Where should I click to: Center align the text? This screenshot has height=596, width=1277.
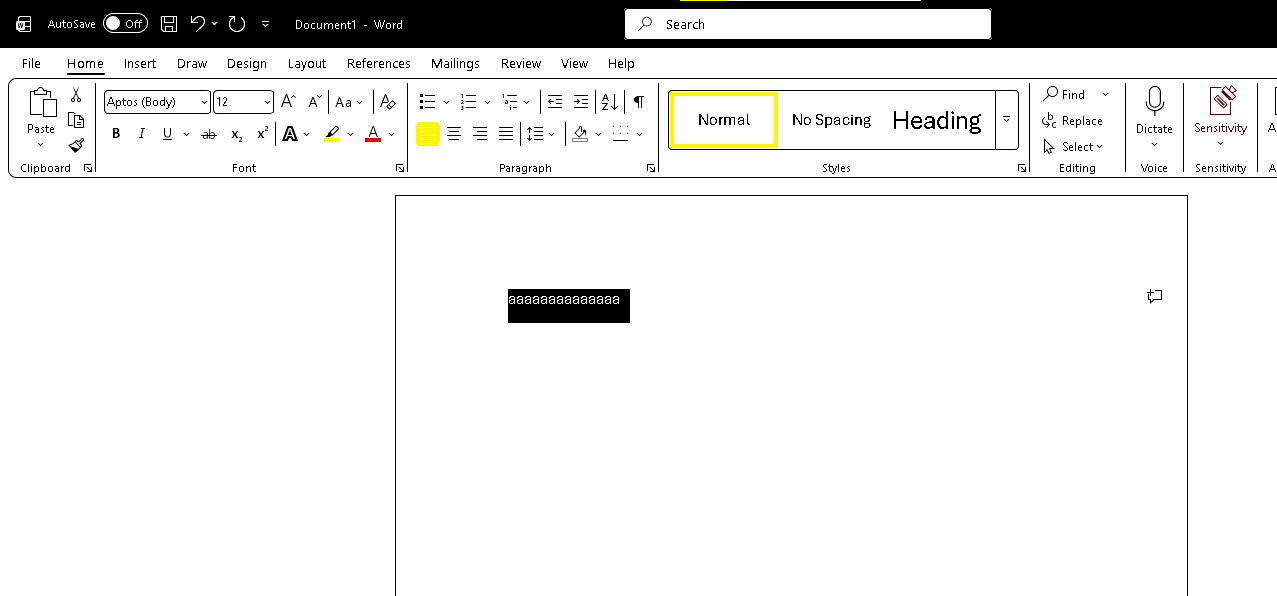(454, 134)
